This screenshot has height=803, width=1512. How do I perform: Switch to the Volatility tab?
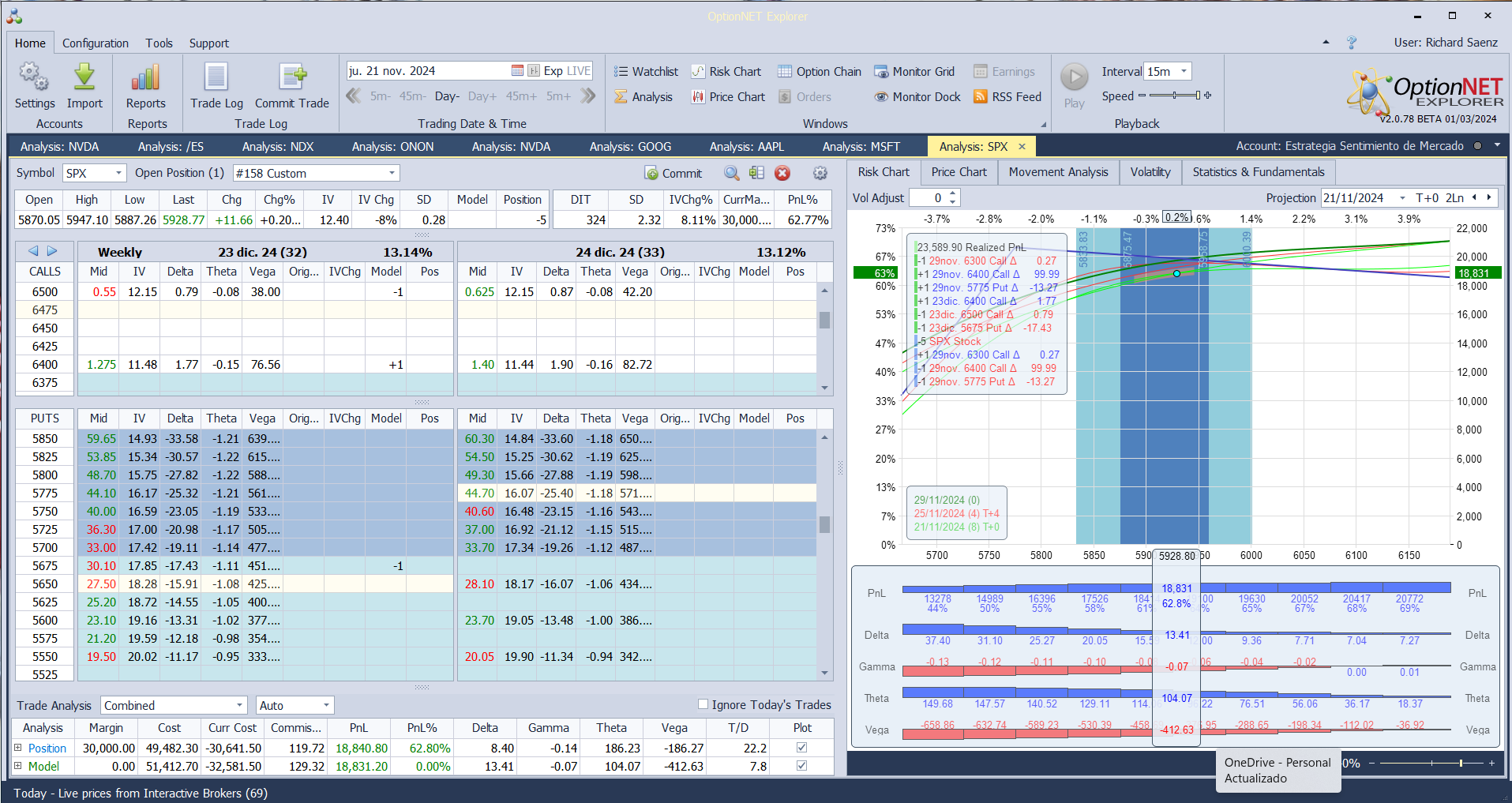[1150, 172]
